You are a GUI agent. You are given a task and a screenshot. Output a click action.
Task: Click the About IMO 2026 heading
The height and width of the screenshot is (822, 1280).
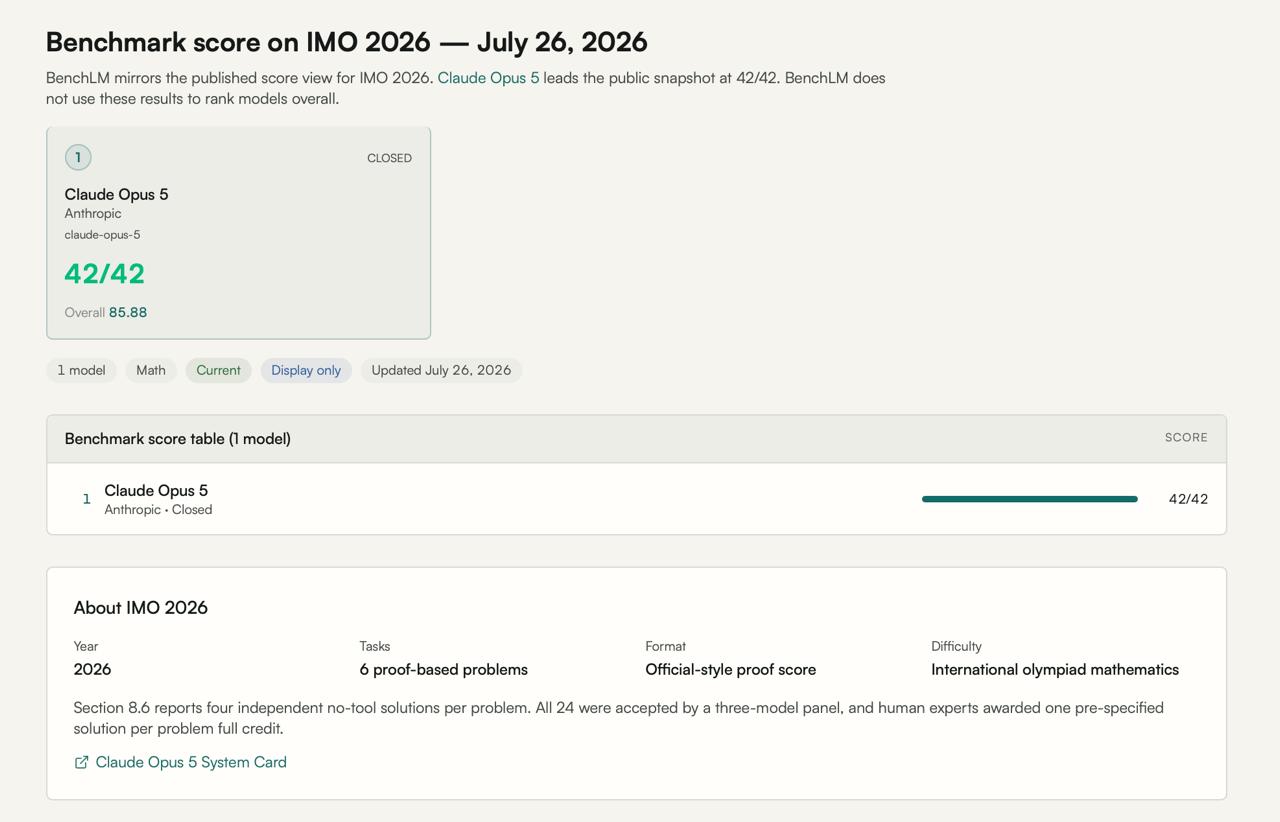[x=141, y=608]
